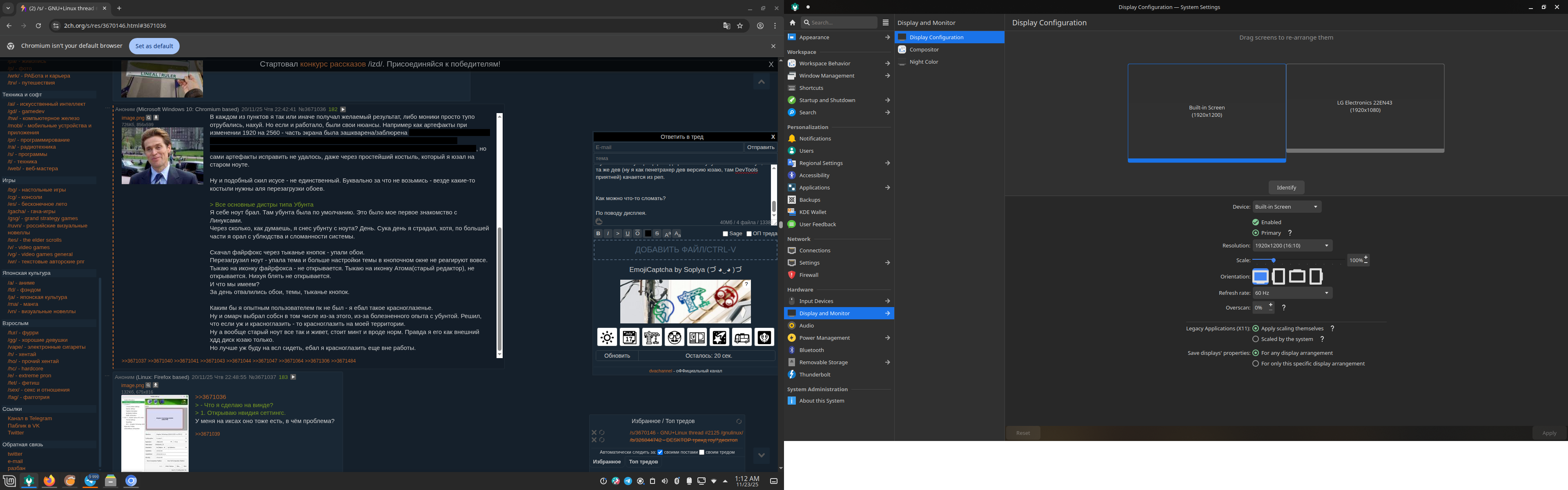
Task: Open the Device selection dropdown
Action: [1286, 207]
